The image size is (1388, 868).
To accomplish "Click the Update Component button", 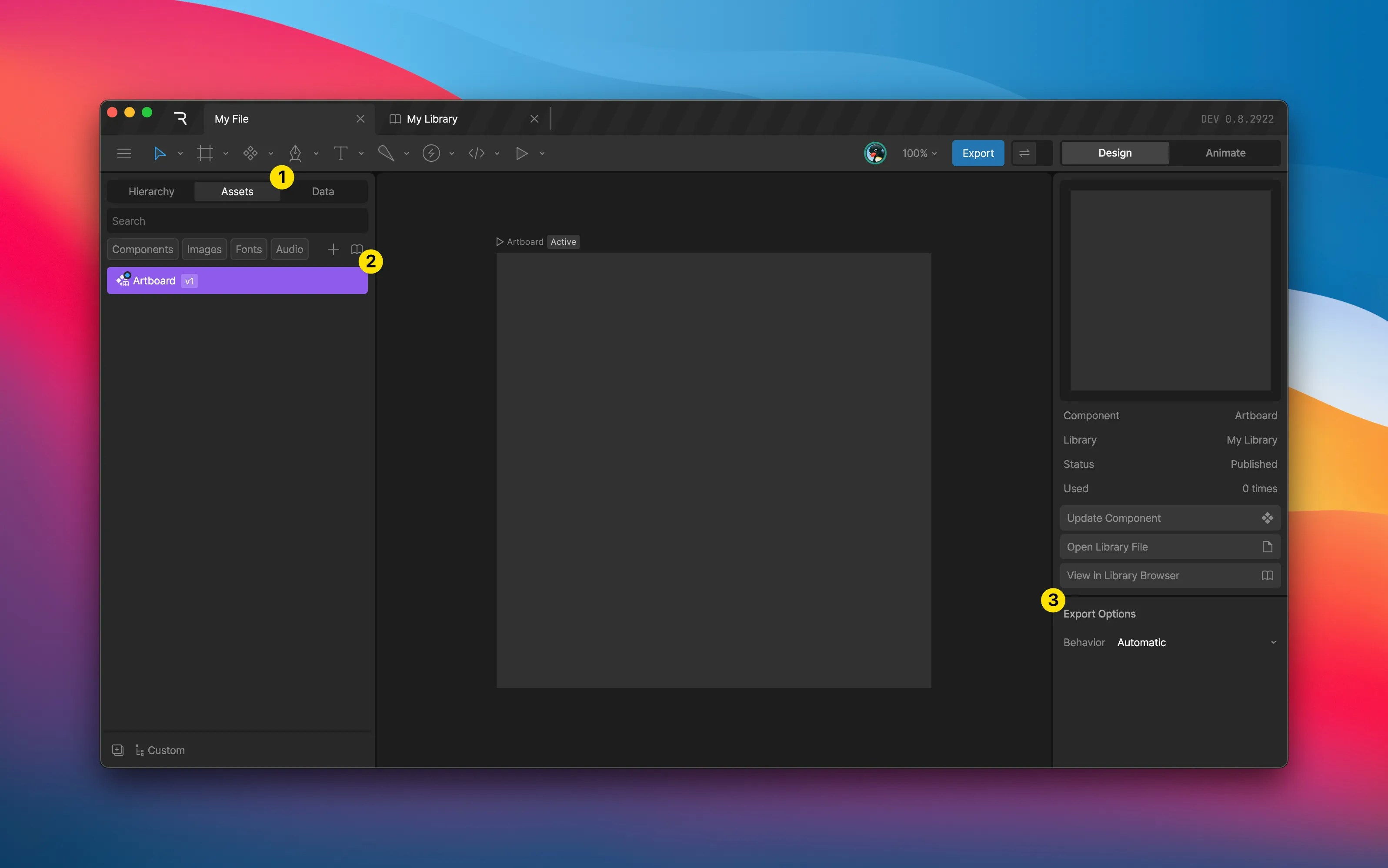I will point(1169,518).
